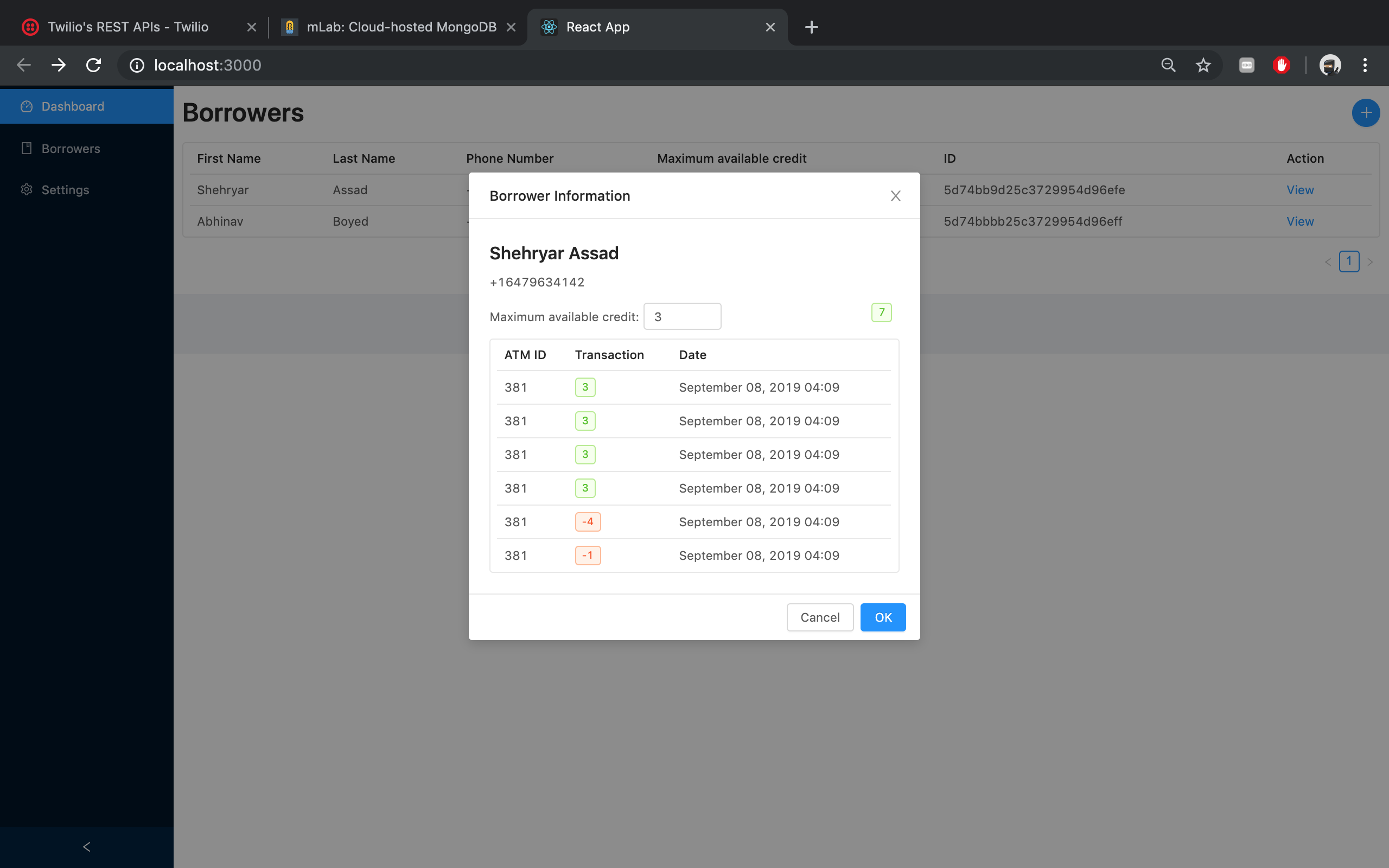1389x868 pixels.
Task: Go forward with the browser arrow
Action: tap(59, 66)
